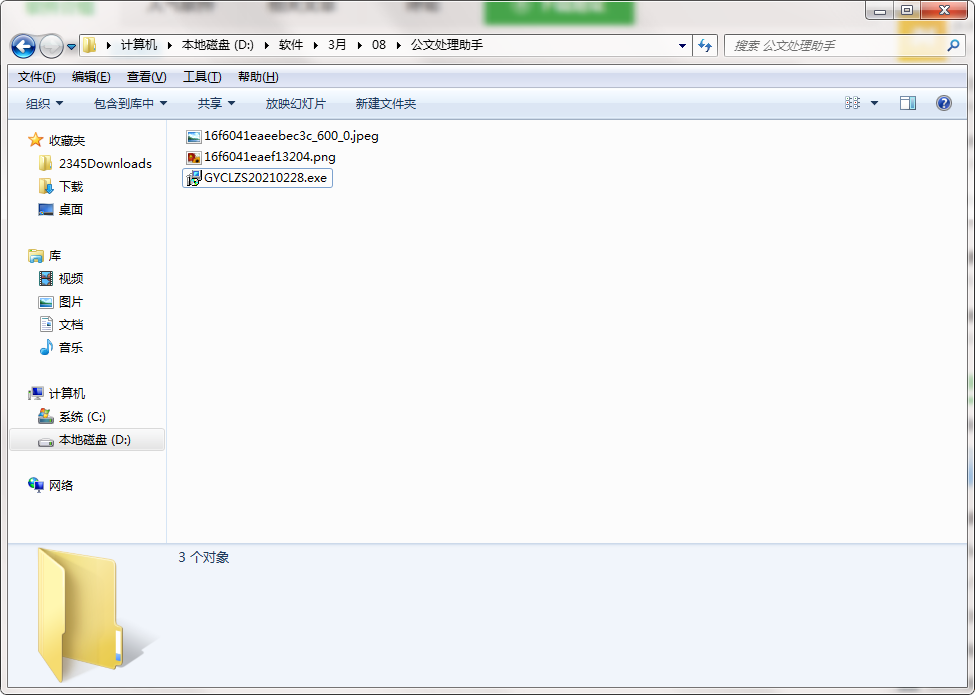Click the 3月 breadcrumb segment

tap(337, 45)
